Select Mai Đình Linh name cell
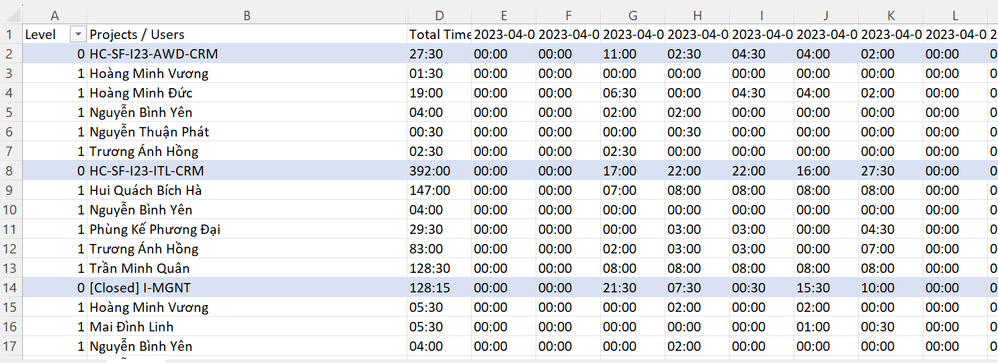998x363 pixels. click(x=247, y=327)
